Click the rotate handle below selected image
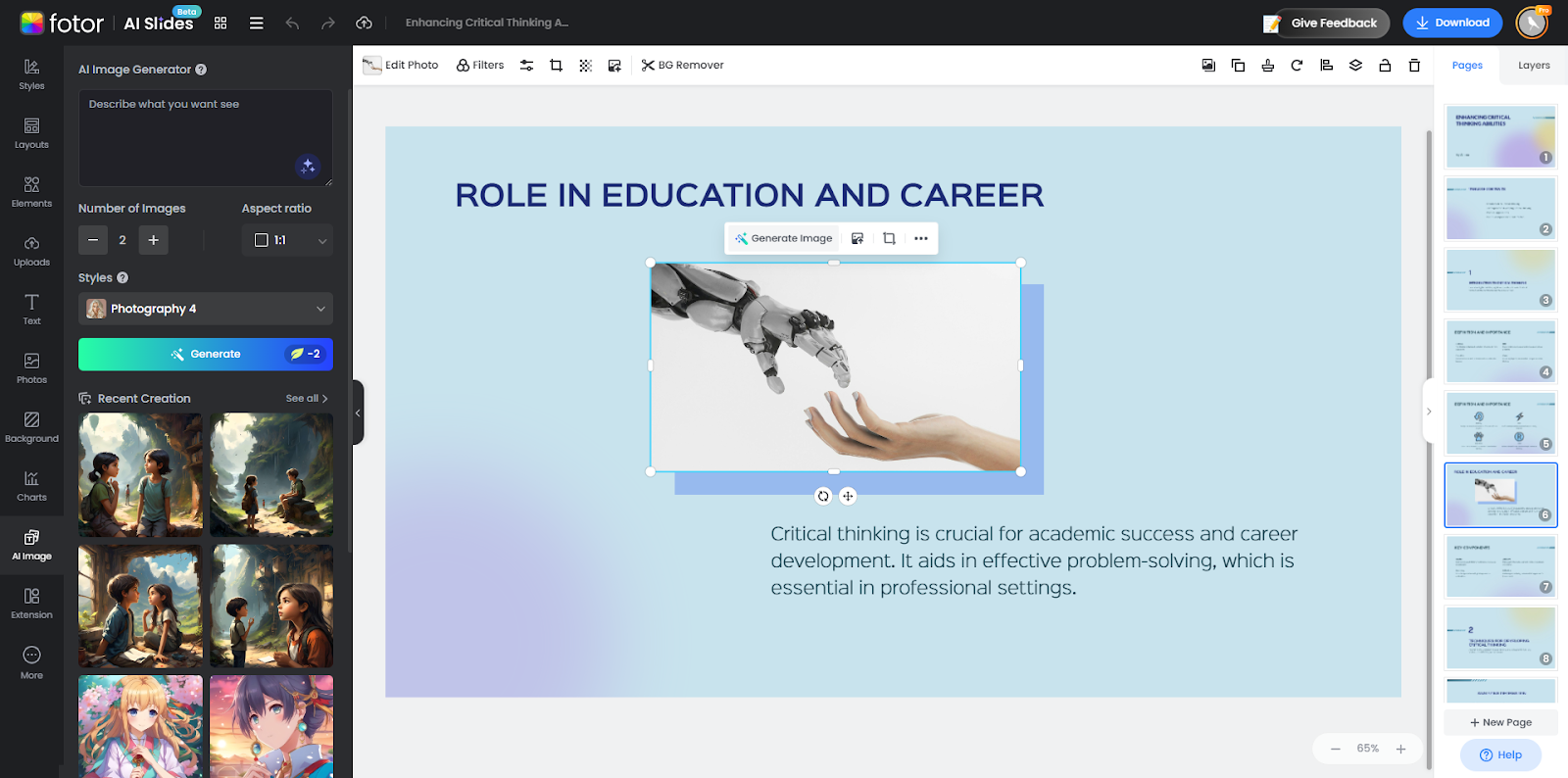 point(823,496)
